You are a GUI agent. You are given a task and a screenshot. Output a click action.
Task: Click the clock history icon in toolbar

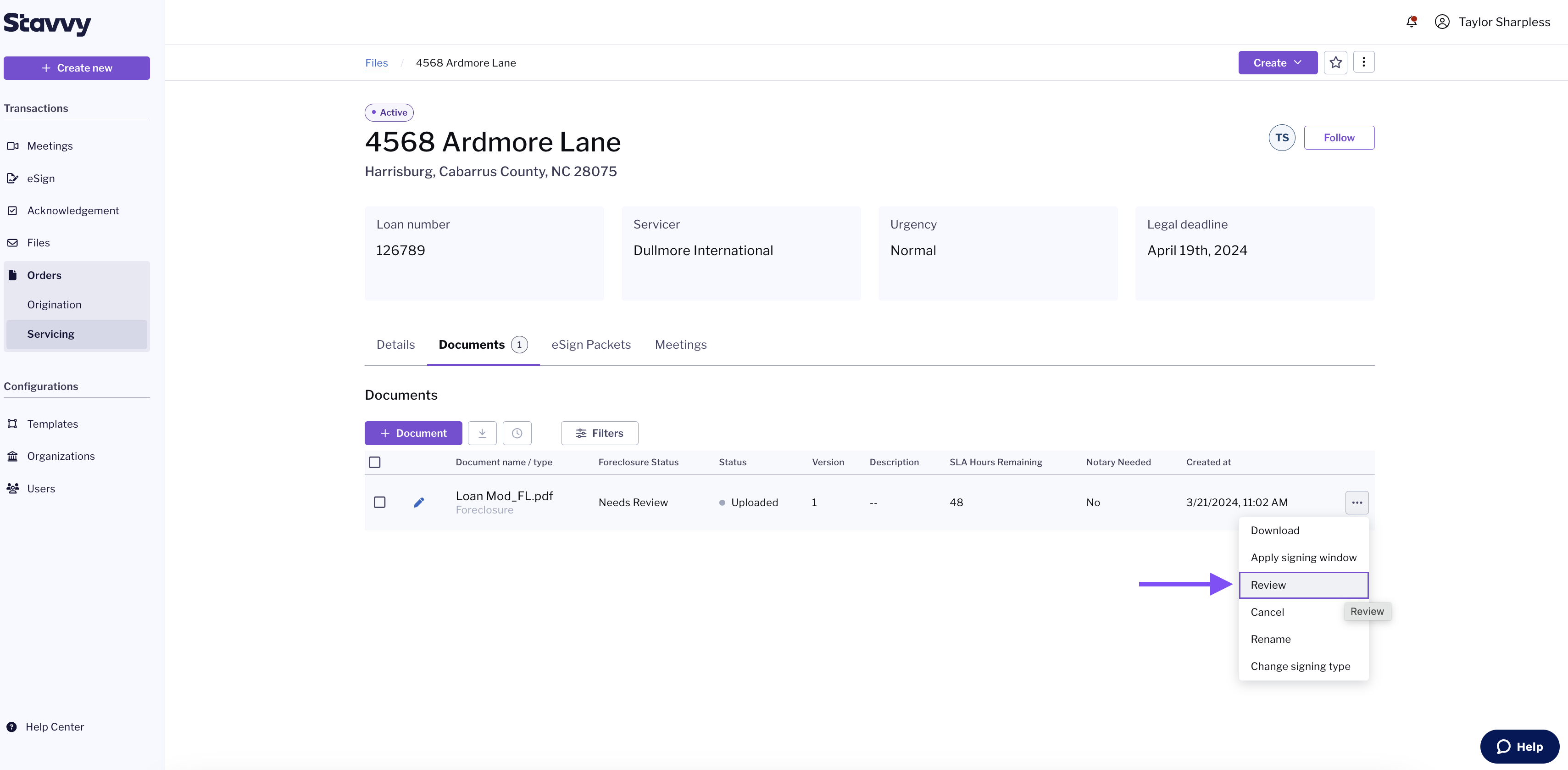517,433
